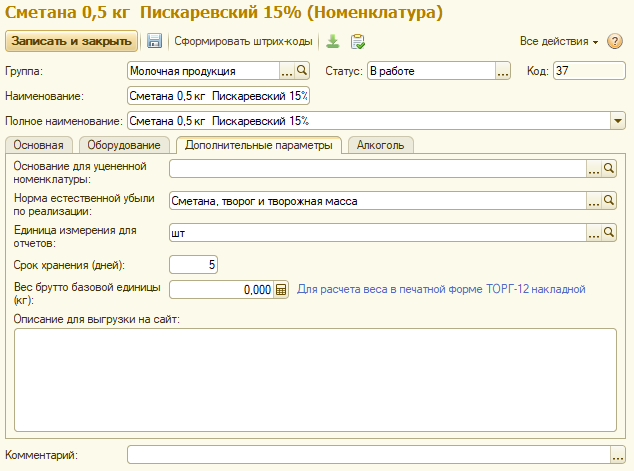The height and width of the screenshot is (471, 634).
Task: Click ellipsis button in Комментарий field
Action: 617,455
